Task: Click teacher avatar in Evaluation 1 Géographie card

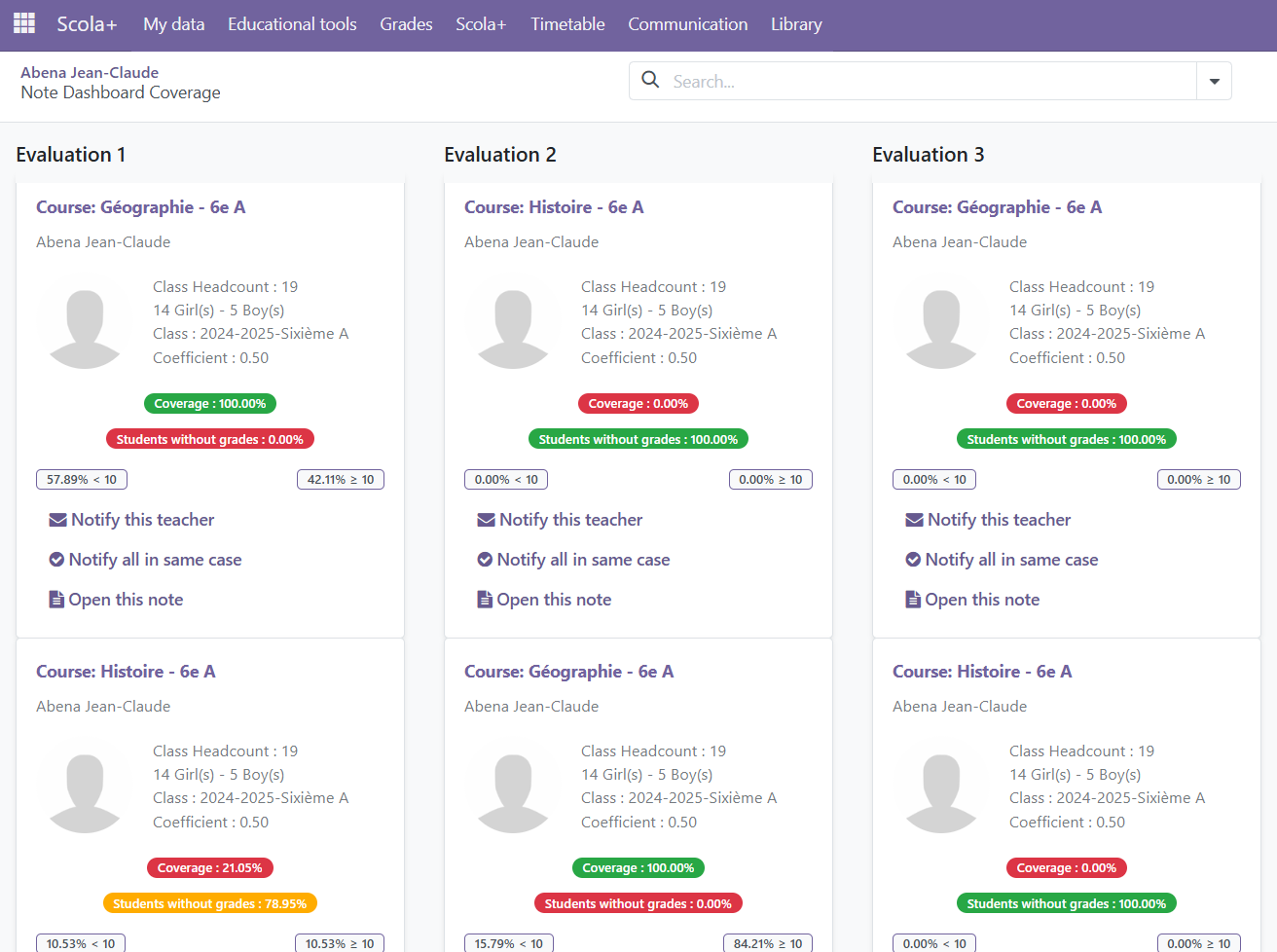Action: 85,322
